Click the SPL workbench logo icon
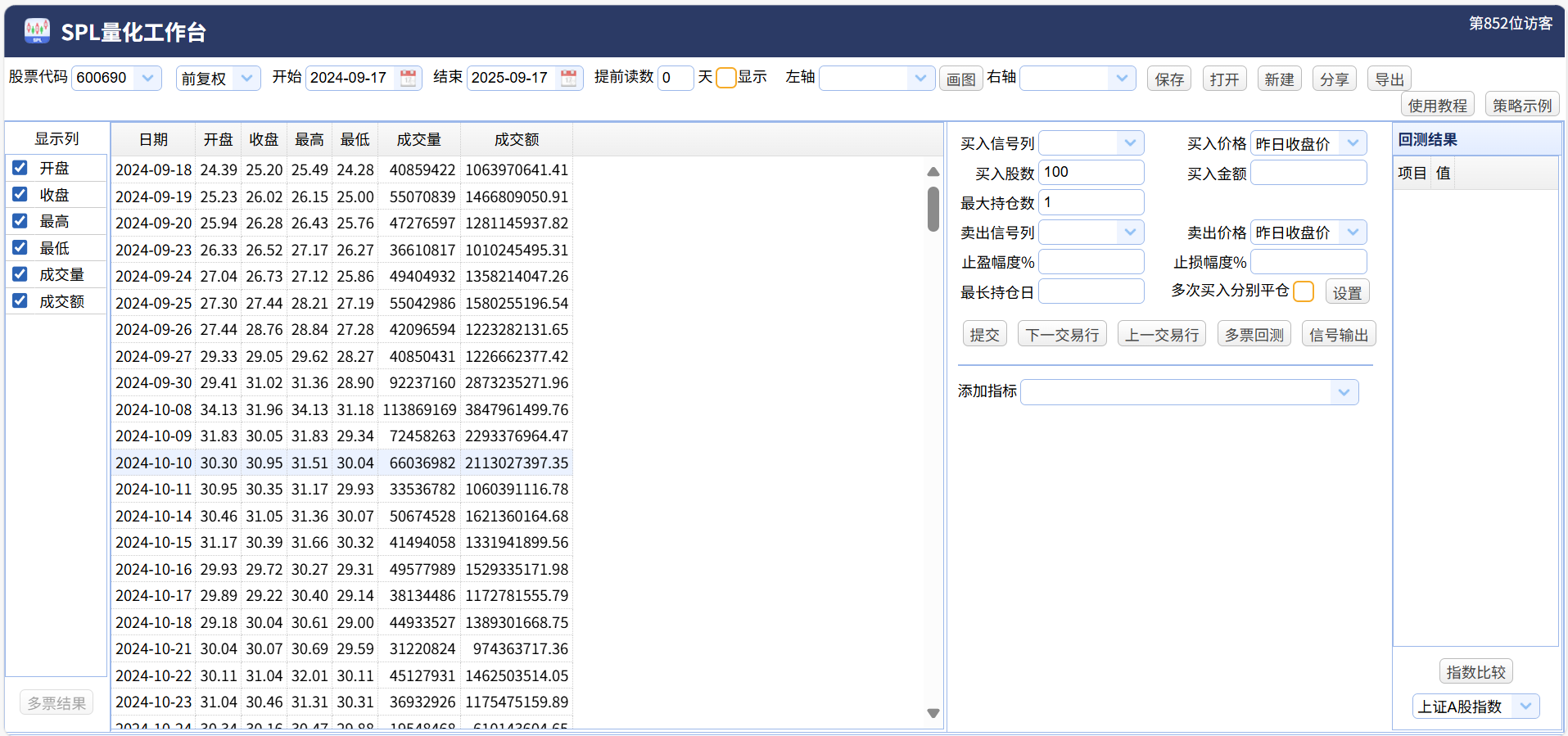 (37, 31)
